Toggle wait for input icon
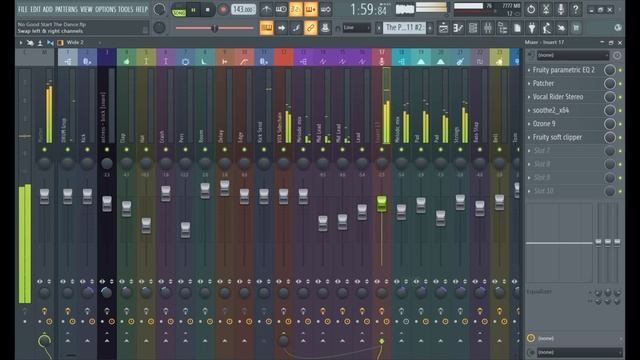The image size is (640, 360). click(281, 9)
